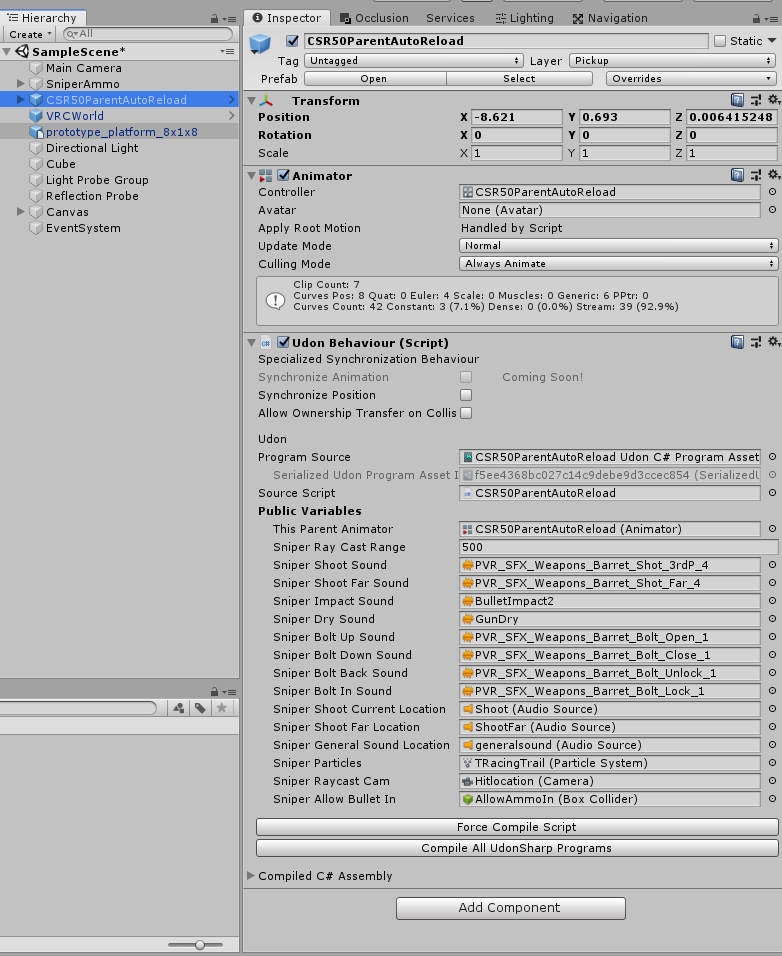This screenshot has height=956, width=782.
Task: Click object picker for Source Script field
Action: (x=772, y=493)
